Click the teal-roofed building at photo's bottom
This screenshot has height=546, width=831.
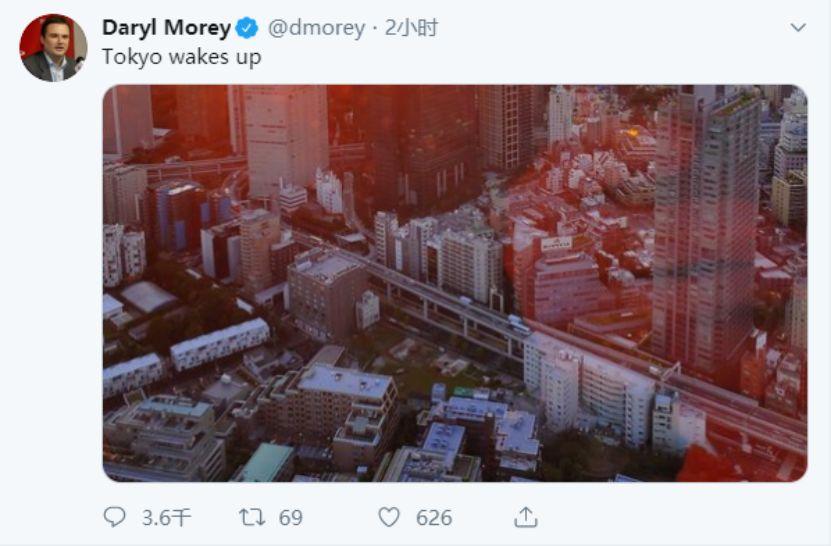(x=267, y=463)
